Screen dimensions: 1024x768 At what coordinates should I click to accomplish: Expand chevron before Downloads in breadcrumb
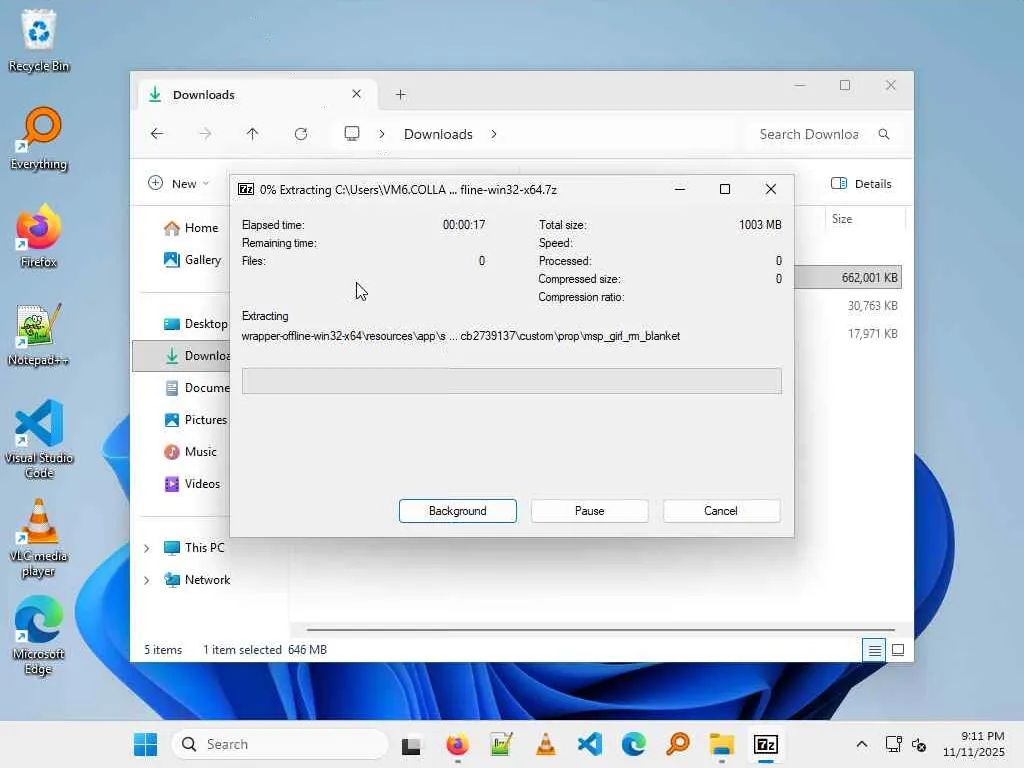point(381,134)
